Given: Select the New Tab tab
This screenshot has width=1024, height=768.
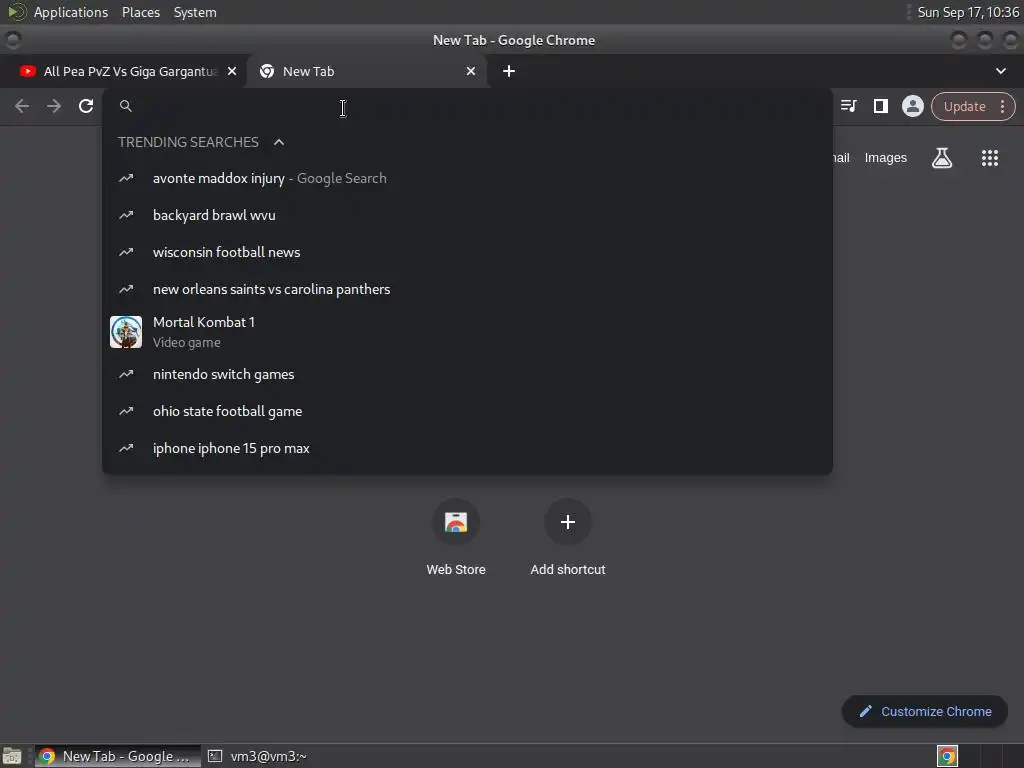Looking at the screenshot, I should [366, 71].
